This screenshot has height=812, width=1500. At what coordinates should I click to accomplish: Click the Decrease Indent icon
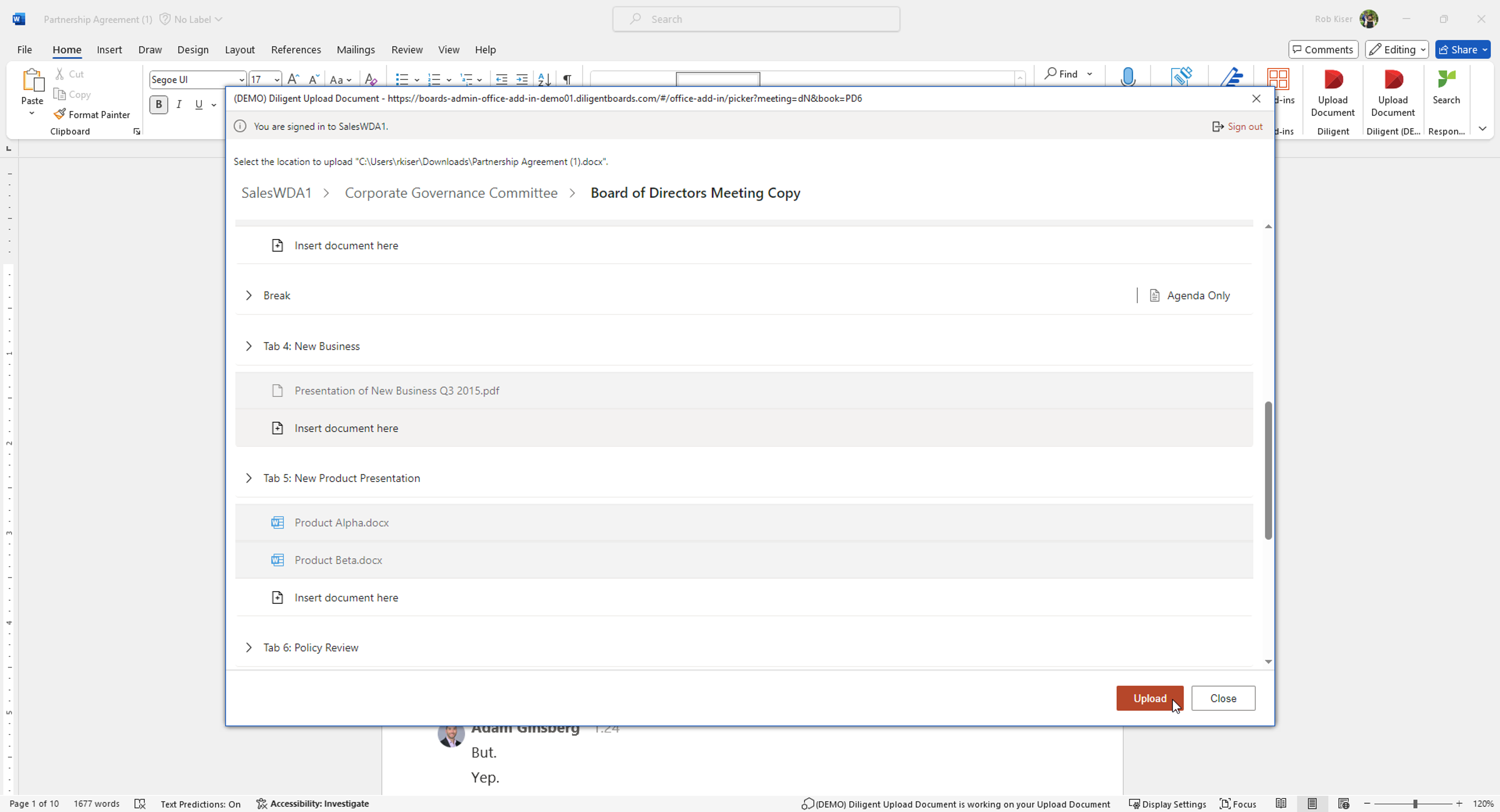click(501, 79)
